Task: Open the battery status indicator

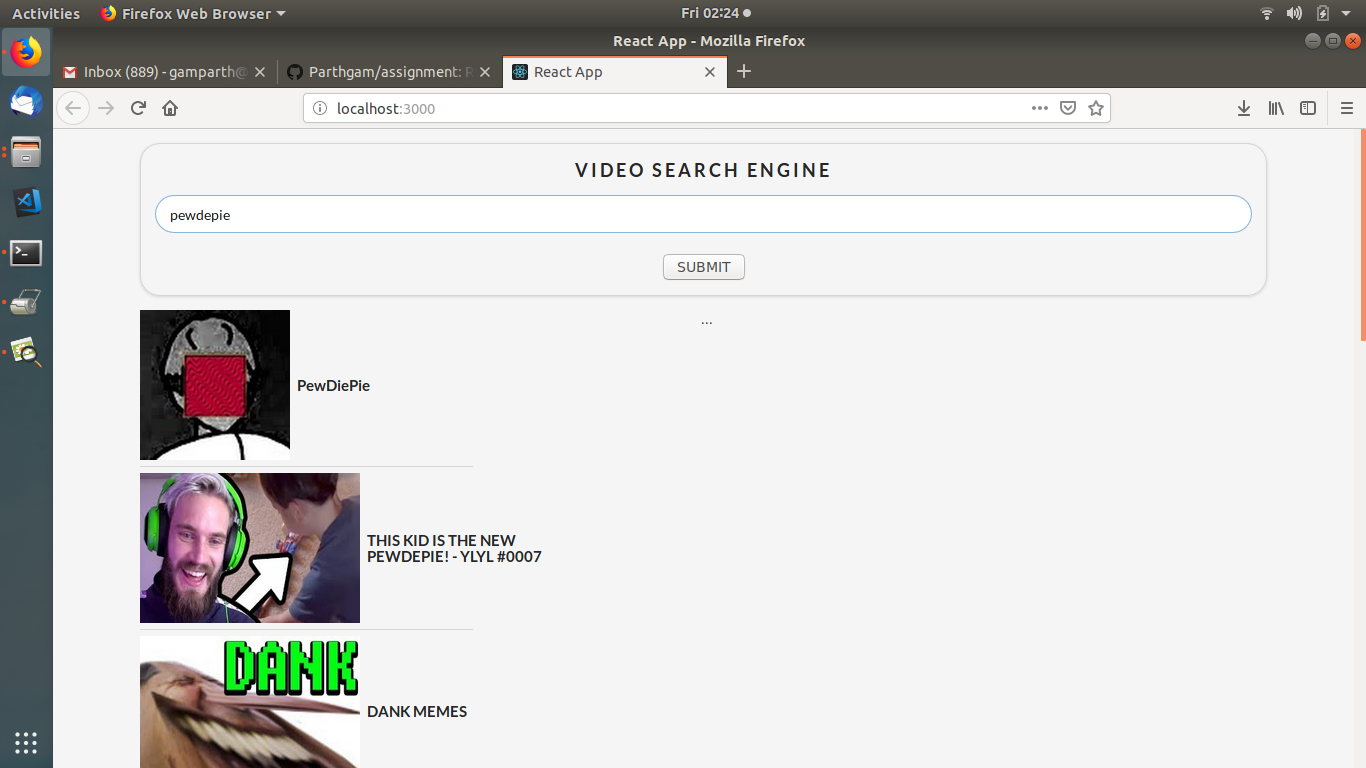Action: coord(1323,13)
